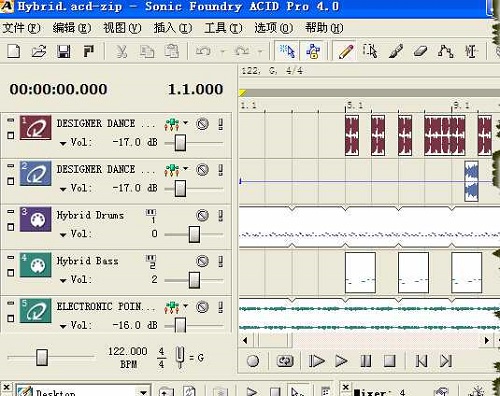Open the 文件(F) menu
The image size is (500, 396).
click(22, 28)
